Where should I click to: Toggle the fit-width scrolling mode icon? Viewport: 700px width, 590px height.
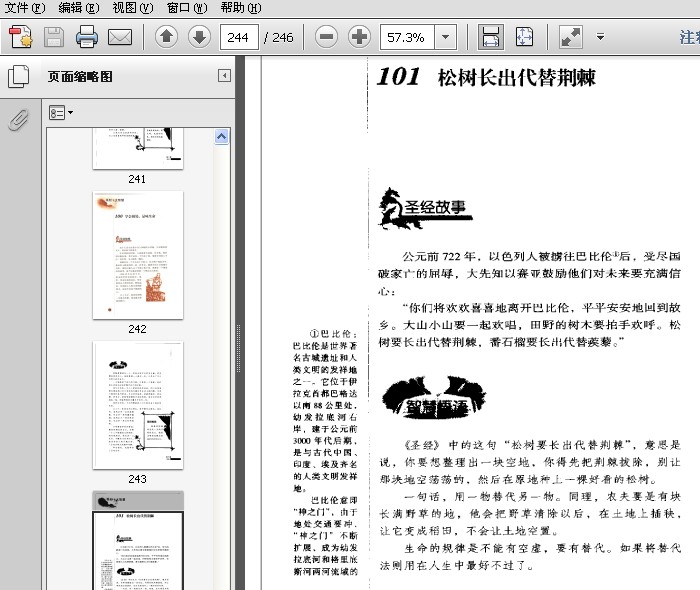[491, 38]
